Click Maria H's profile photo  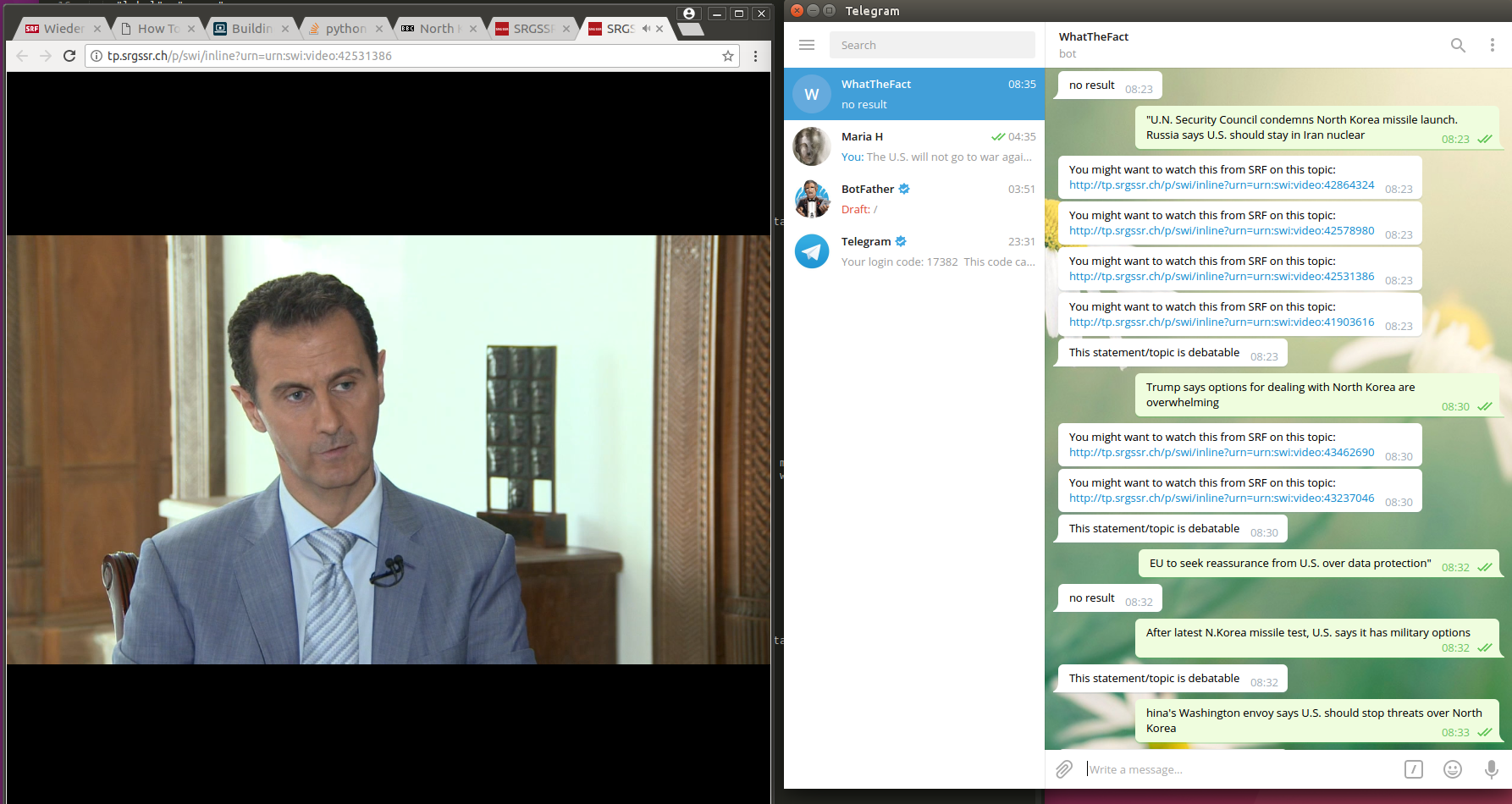812,146
